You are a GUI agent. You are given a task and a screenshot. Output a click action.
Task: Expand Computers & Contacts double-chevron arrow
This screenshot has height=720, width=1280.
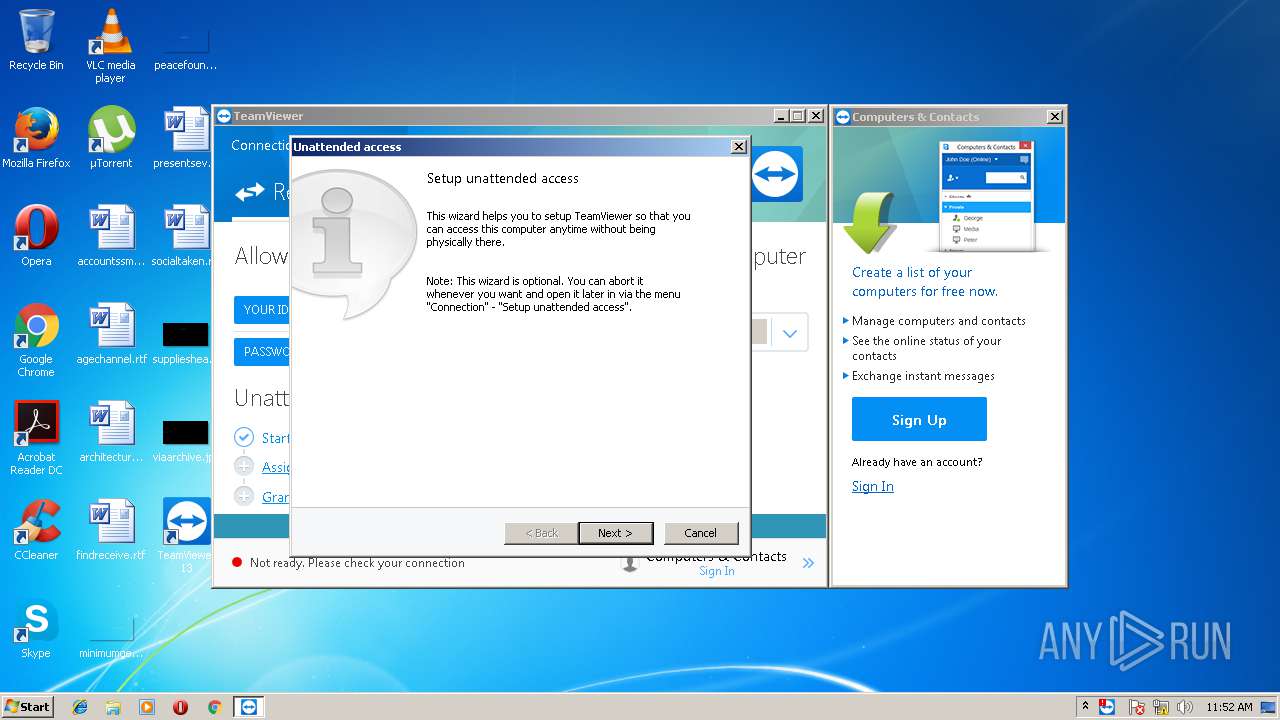click(x=808, y=563)
